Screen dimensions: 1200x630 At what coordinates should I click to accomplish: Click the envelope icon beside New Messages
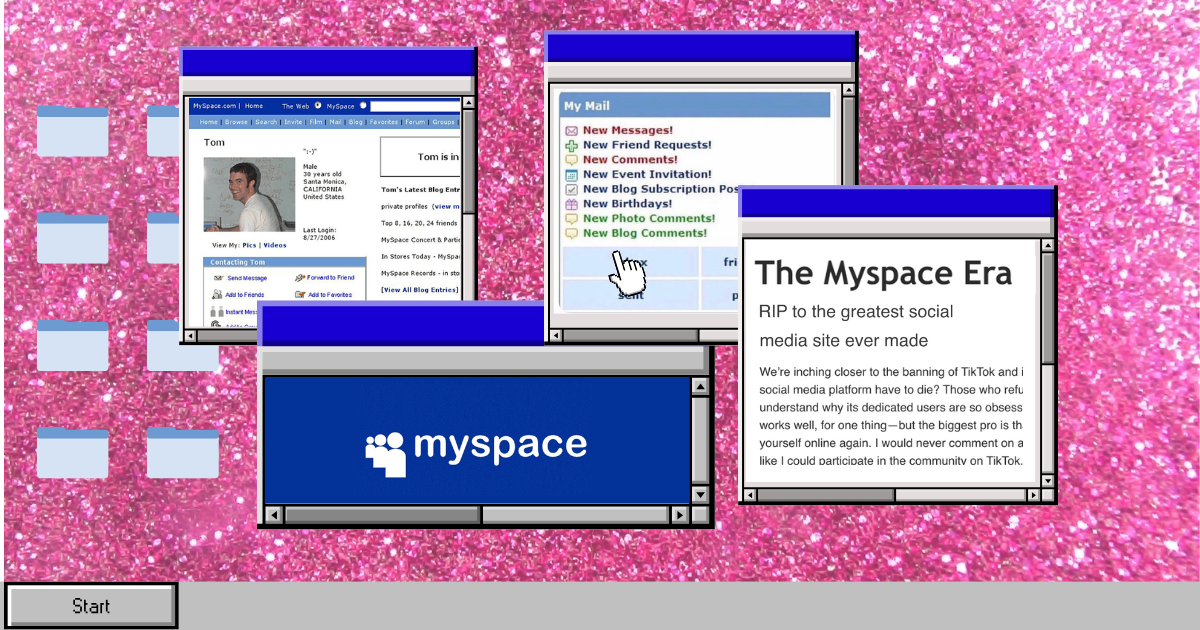[571, 130]
